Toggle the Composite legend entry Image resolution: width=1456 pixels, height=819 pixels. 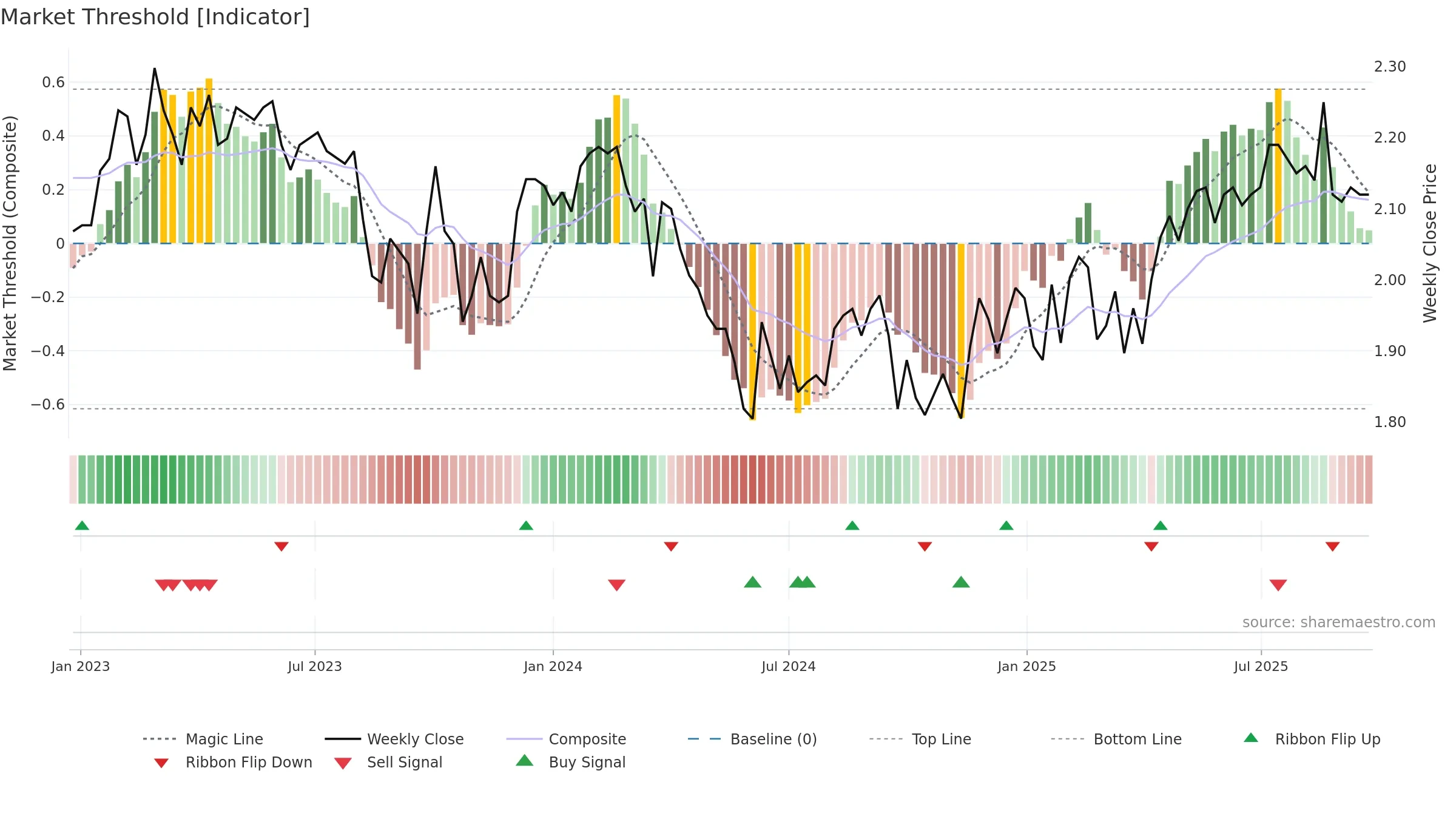pos(567,739)
